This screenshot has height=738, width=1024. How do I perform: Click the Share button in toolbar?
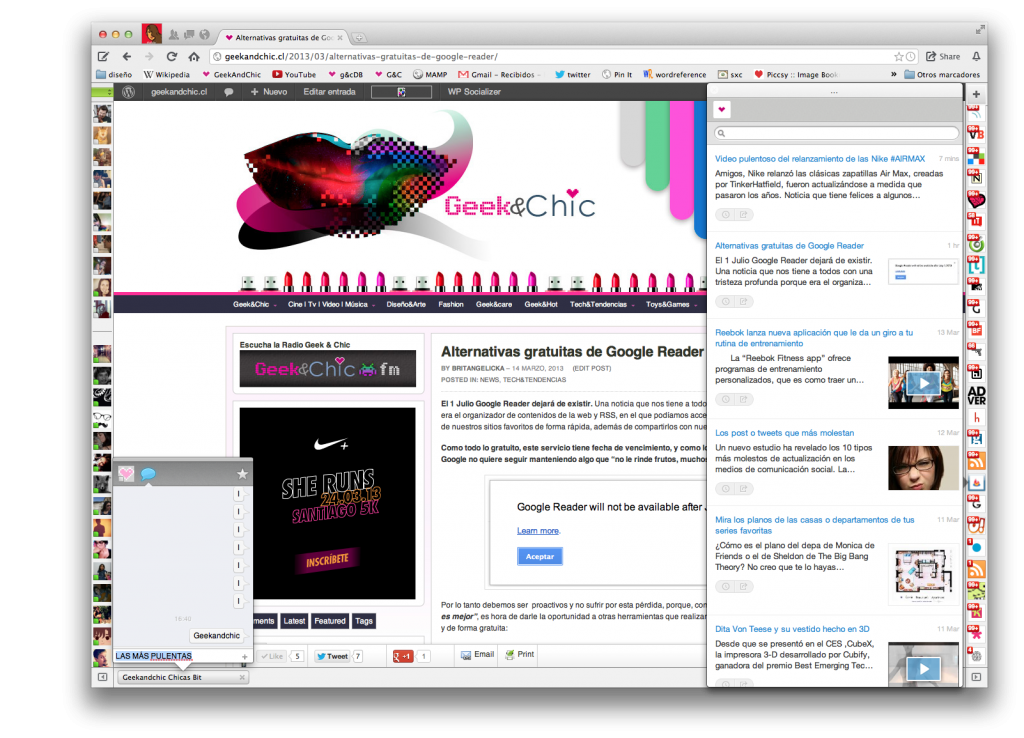[x=943, y=57]
